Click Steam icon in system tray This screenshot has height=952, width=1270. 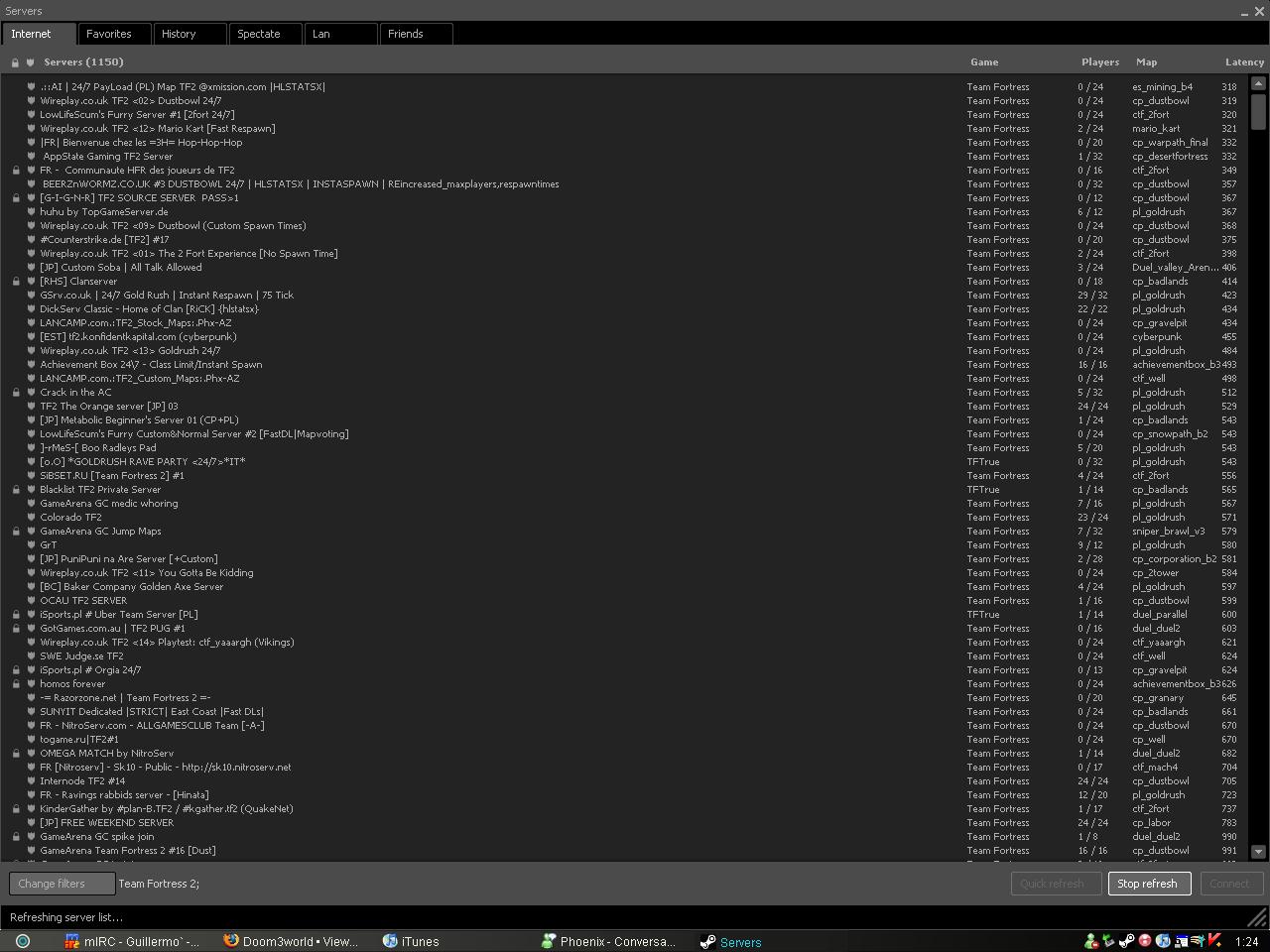tap(1127, 941)
